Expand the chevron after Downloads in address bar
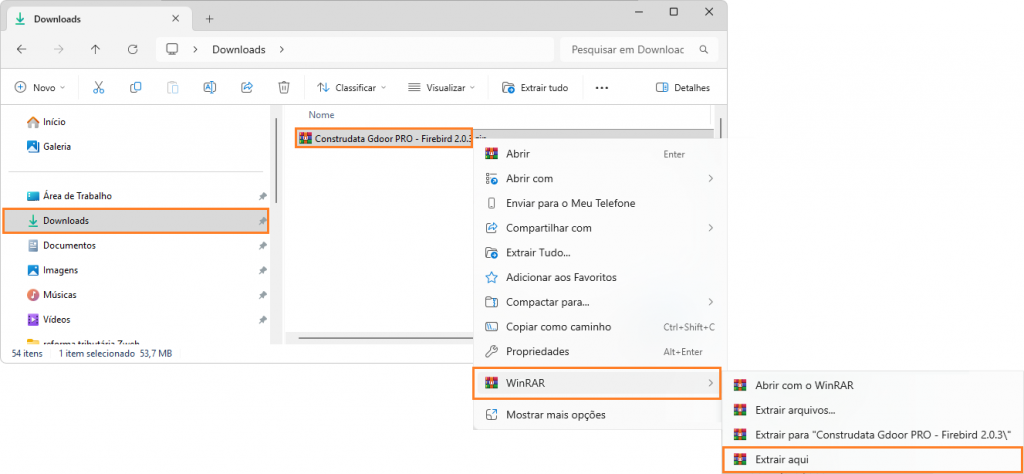 (281, 50)
